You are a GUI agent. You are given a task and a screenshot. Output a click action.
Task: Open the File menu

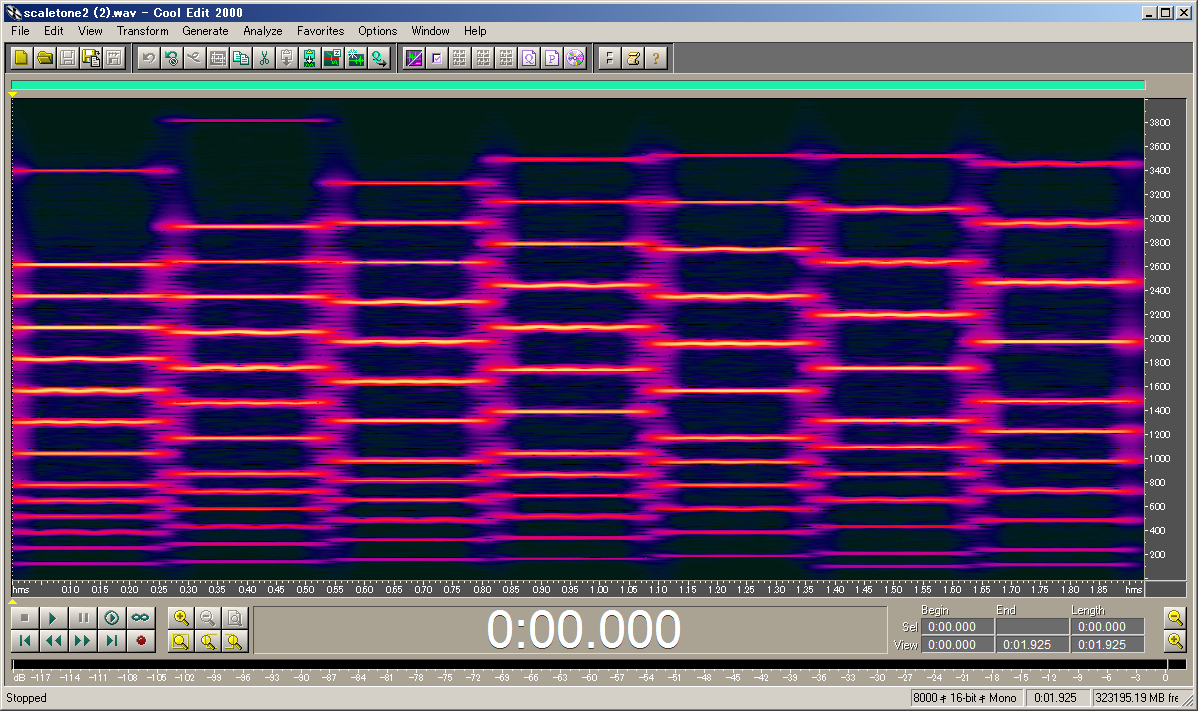[x=21, y=31]
